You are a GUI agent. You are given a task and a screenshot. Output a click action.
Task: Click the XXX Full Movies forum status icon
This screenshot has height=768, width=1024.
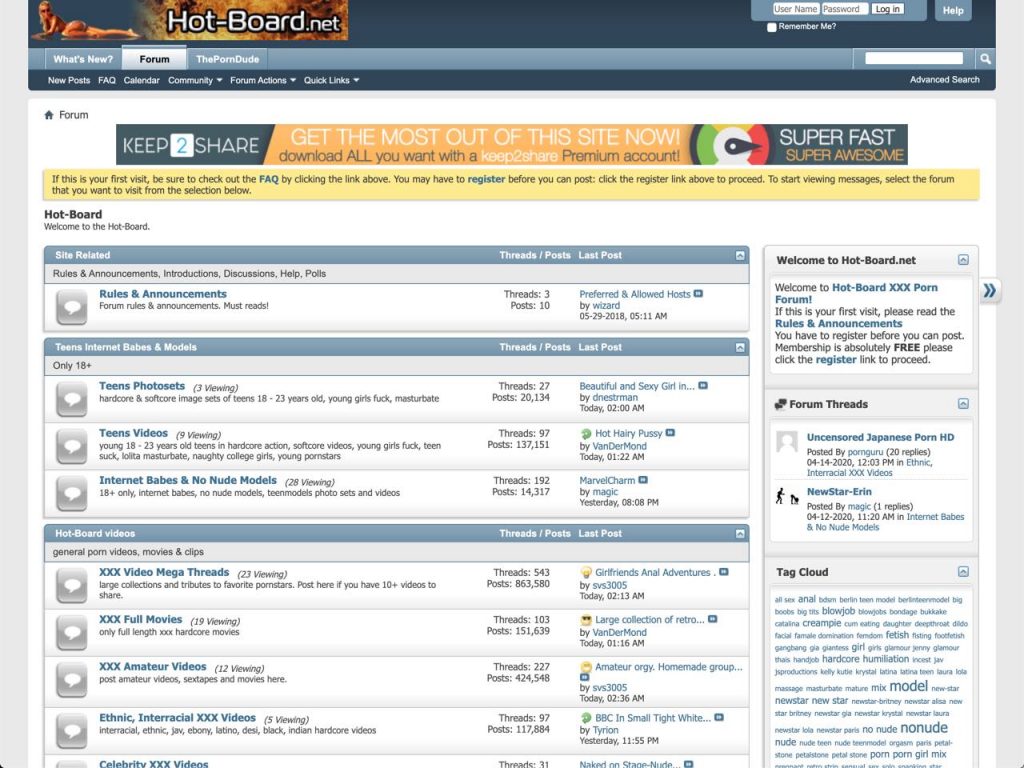[72, 632]
